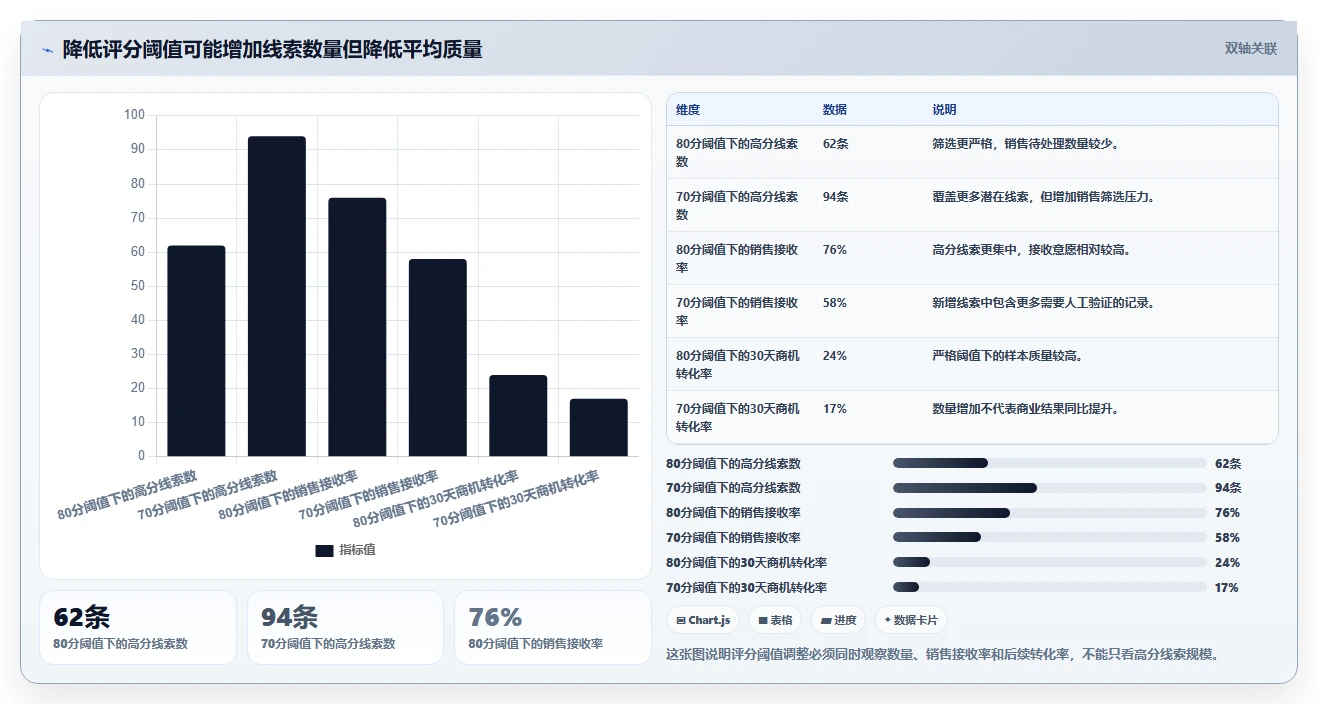Click the pulse icon beside the card title
Image resolution: width=1318 pixels, height=704 pixels.
tap(48, 50)
